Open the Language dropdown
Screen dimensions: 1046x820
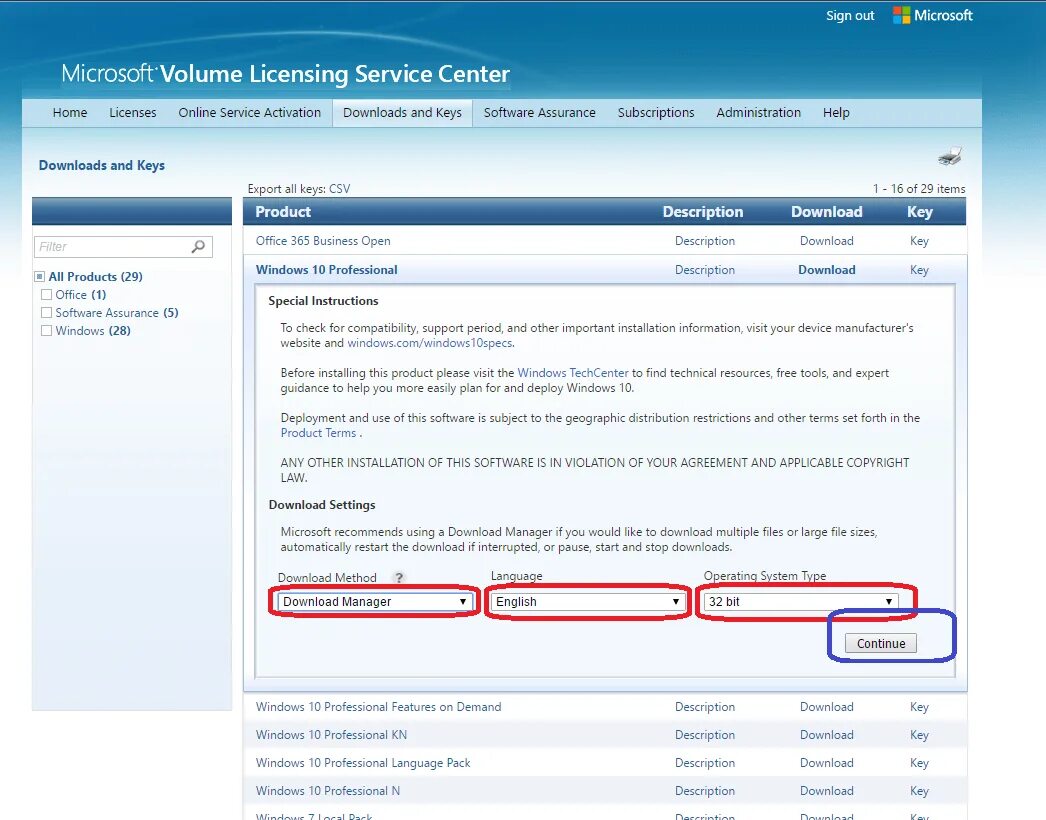coord(588,602)
